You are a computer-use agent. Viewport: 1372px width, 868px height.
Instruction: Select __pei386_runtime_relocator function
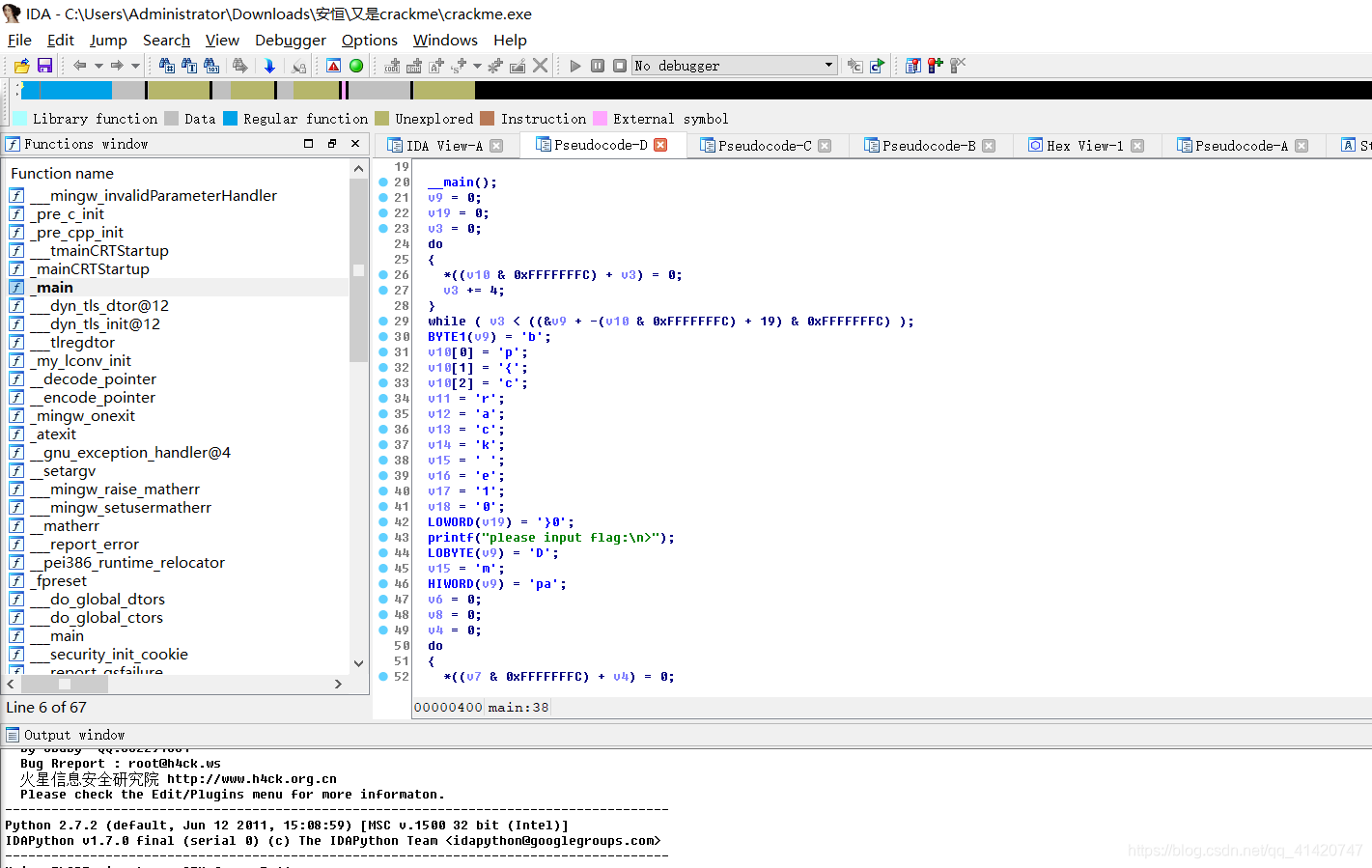pyautogui.click(x=178, y=563)
